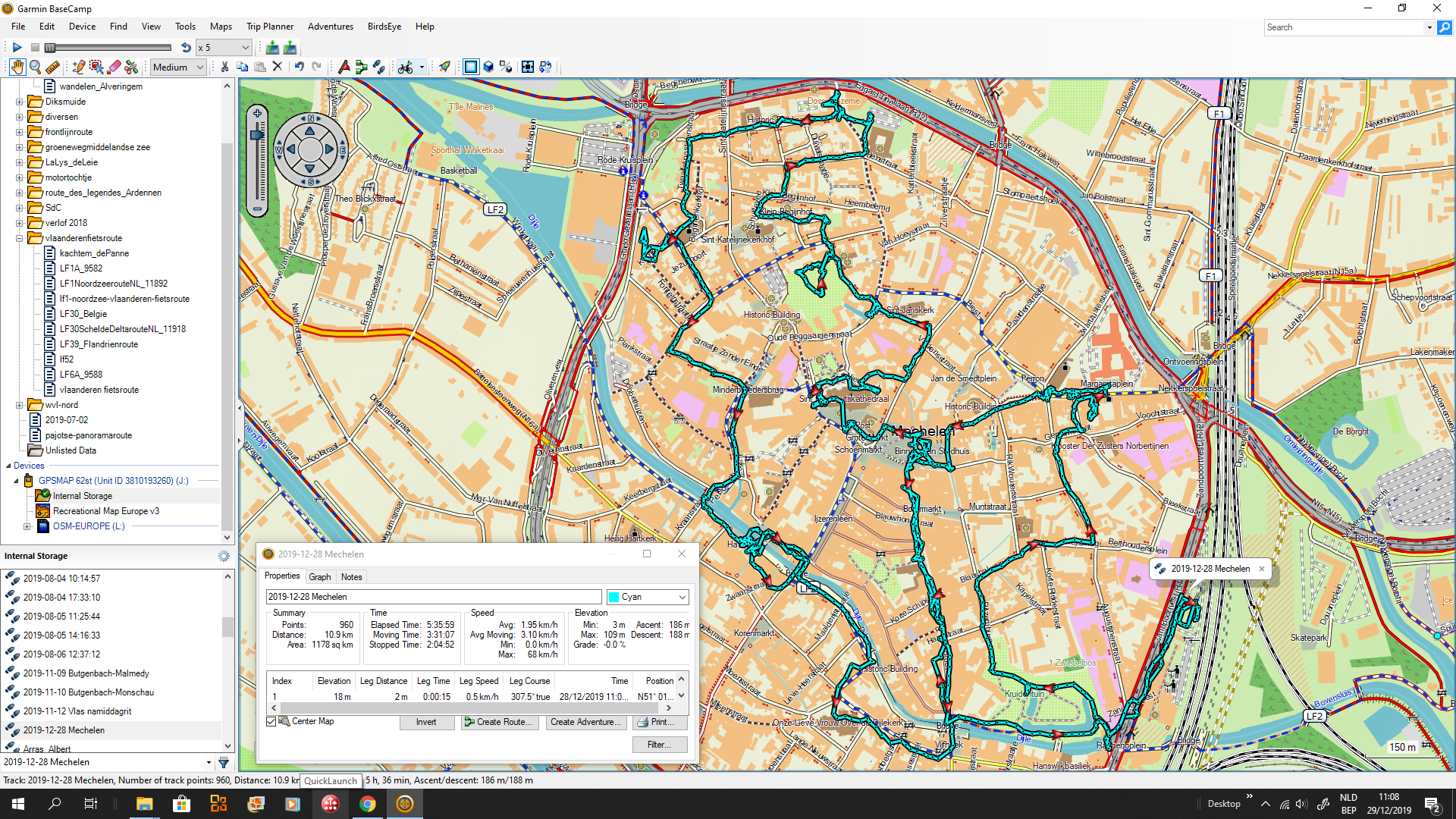Select the Measure ruler tool

(52, 67)
